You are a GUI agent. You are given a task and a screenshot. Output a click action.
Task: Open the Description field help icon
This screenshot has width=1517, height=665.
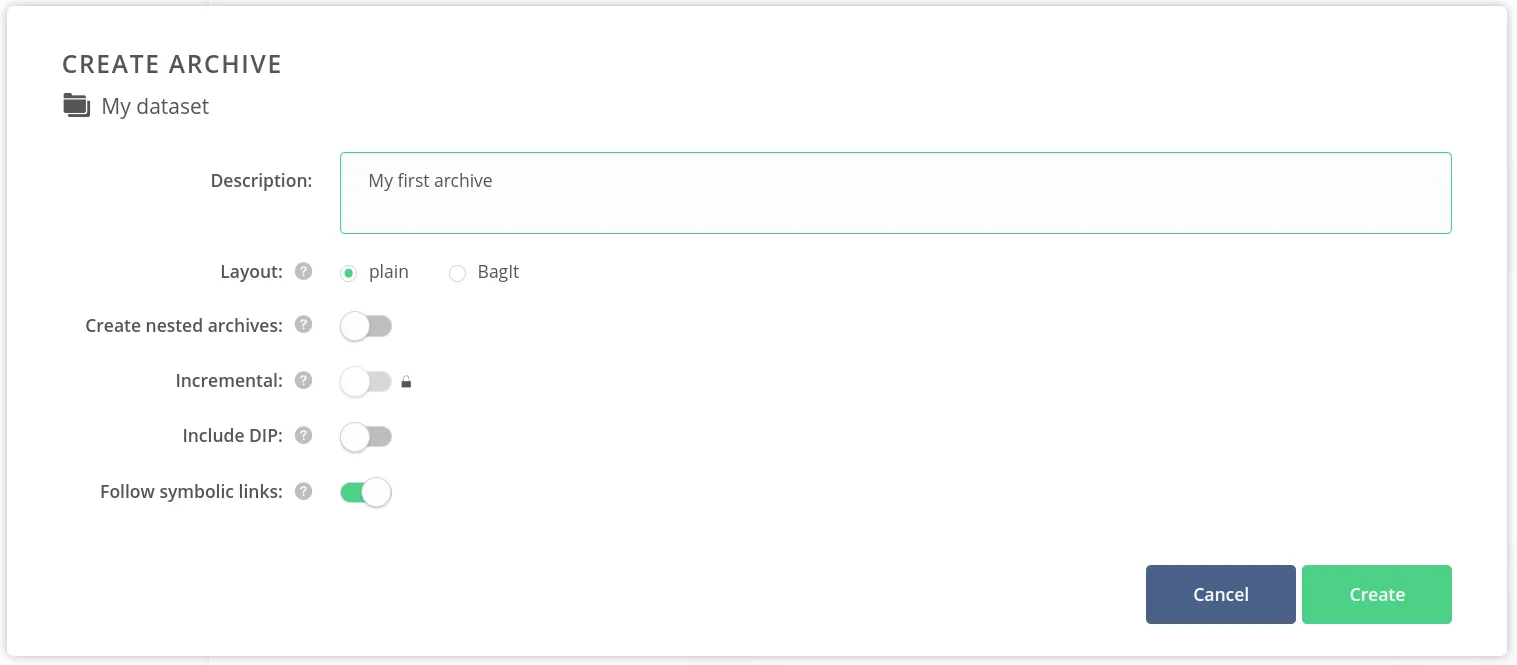point(303,180)
